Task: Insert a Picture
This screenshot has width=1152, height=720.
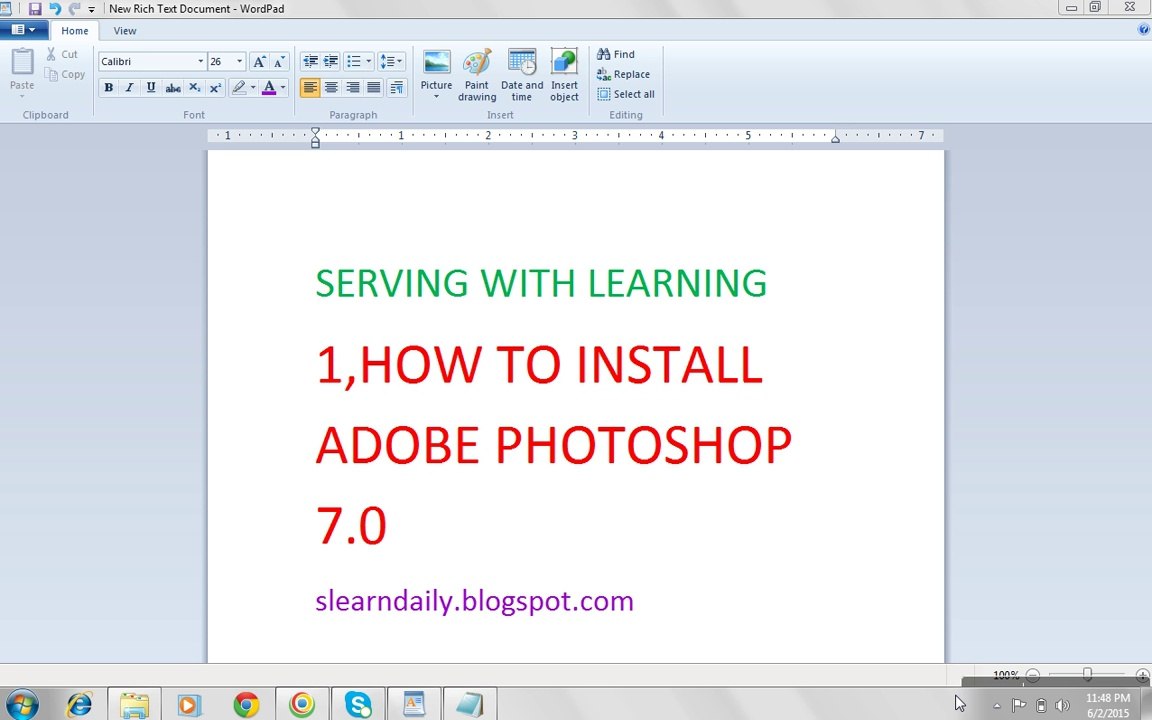Action: tap(436, 68)
